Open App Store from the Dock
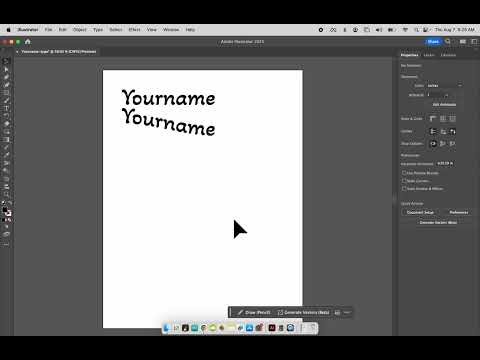Image resolution: width=480 pixels, height=360 pixels. tap(249, 328)
